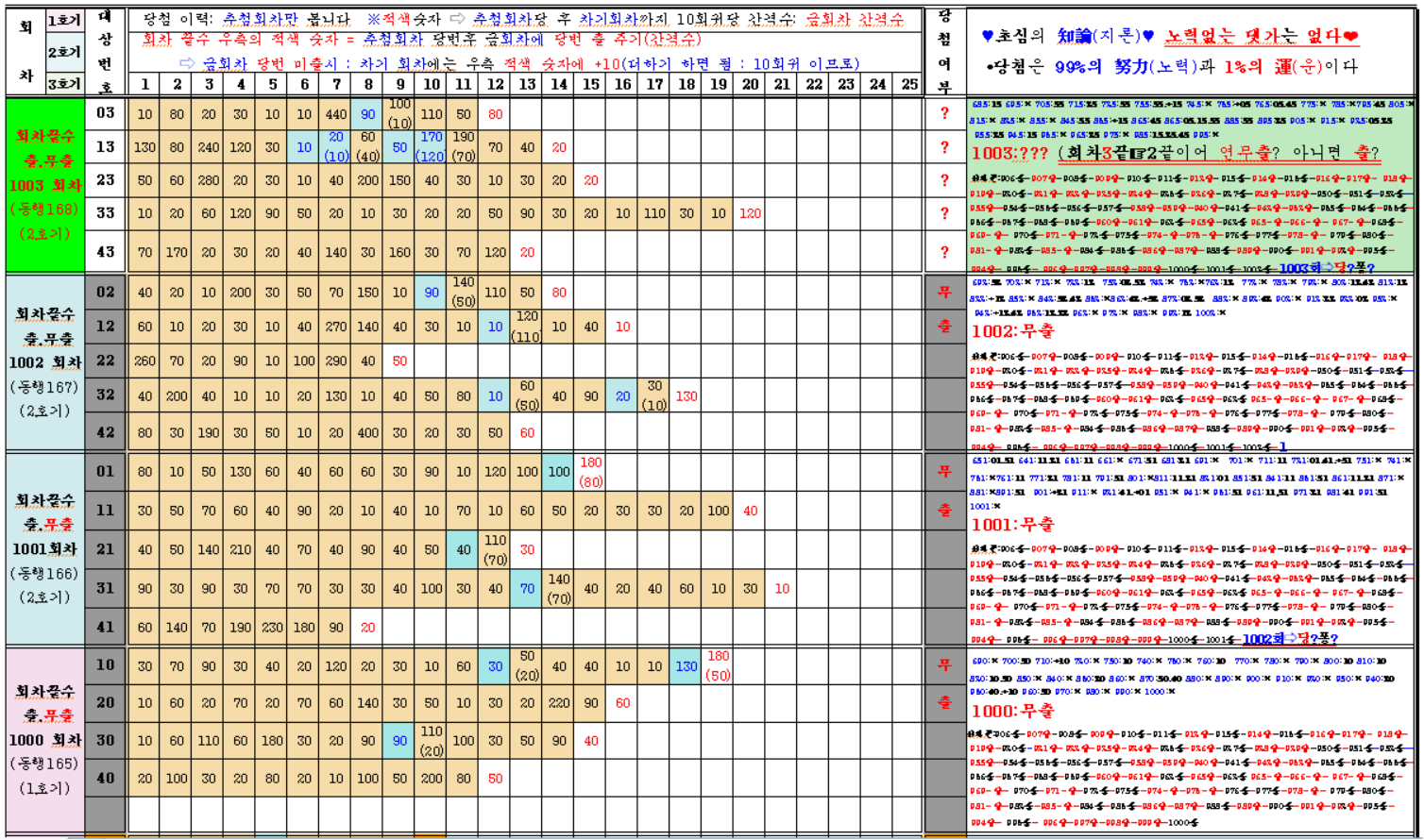Select row label 43

pos(105,252)
